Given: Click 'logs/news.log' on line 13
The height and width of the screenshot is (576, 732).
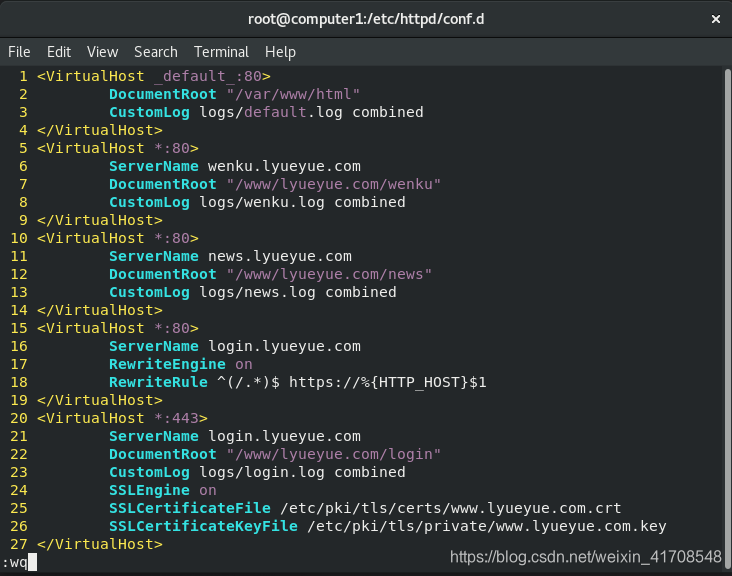Looking at the screenshot, I should pos(257,292).
